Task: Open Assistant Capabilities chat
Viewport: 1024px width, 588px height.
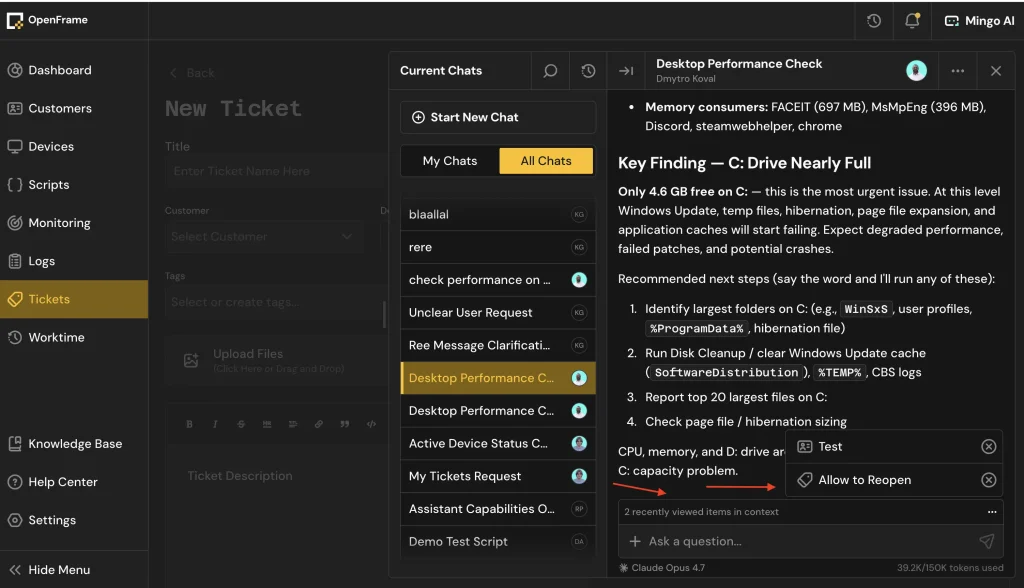Action: [x=498, y=508]
